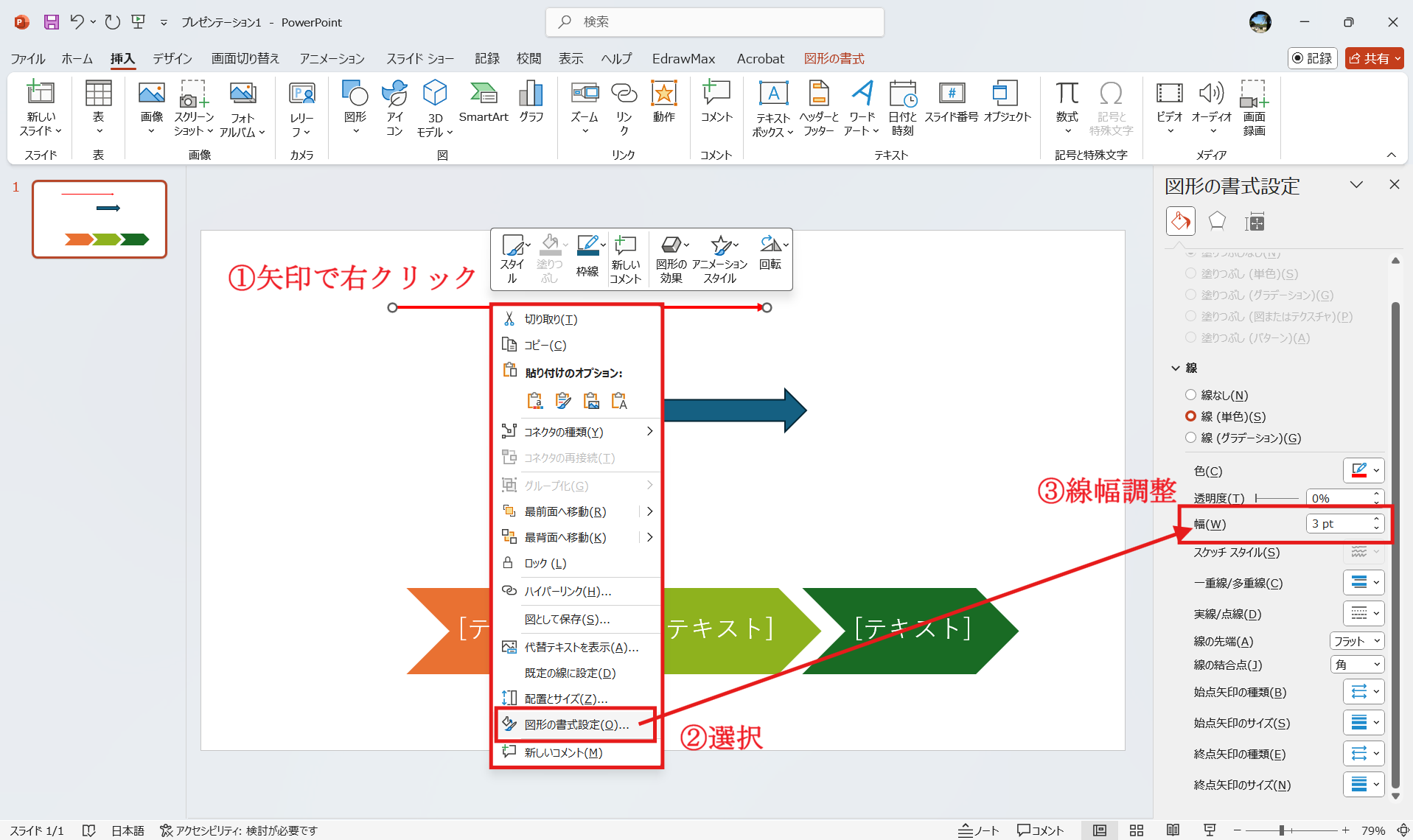Click the 幅 width input field
Screen dimensions: 1413x840
click(x=1339, y=524)
